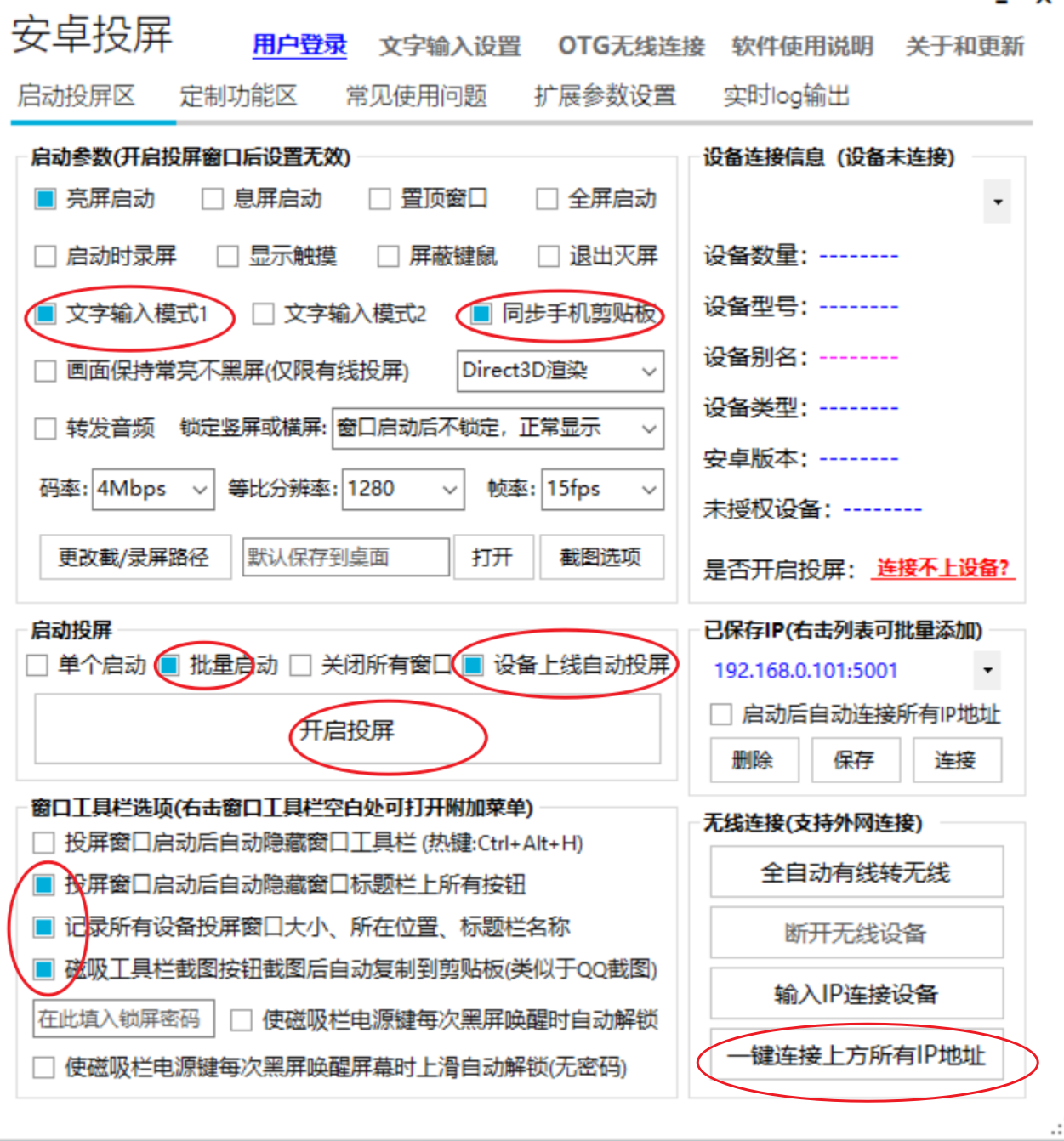Enable 息屏启动 checkbox
This screenshot has width=1064, height=1141.
(211, 199)
